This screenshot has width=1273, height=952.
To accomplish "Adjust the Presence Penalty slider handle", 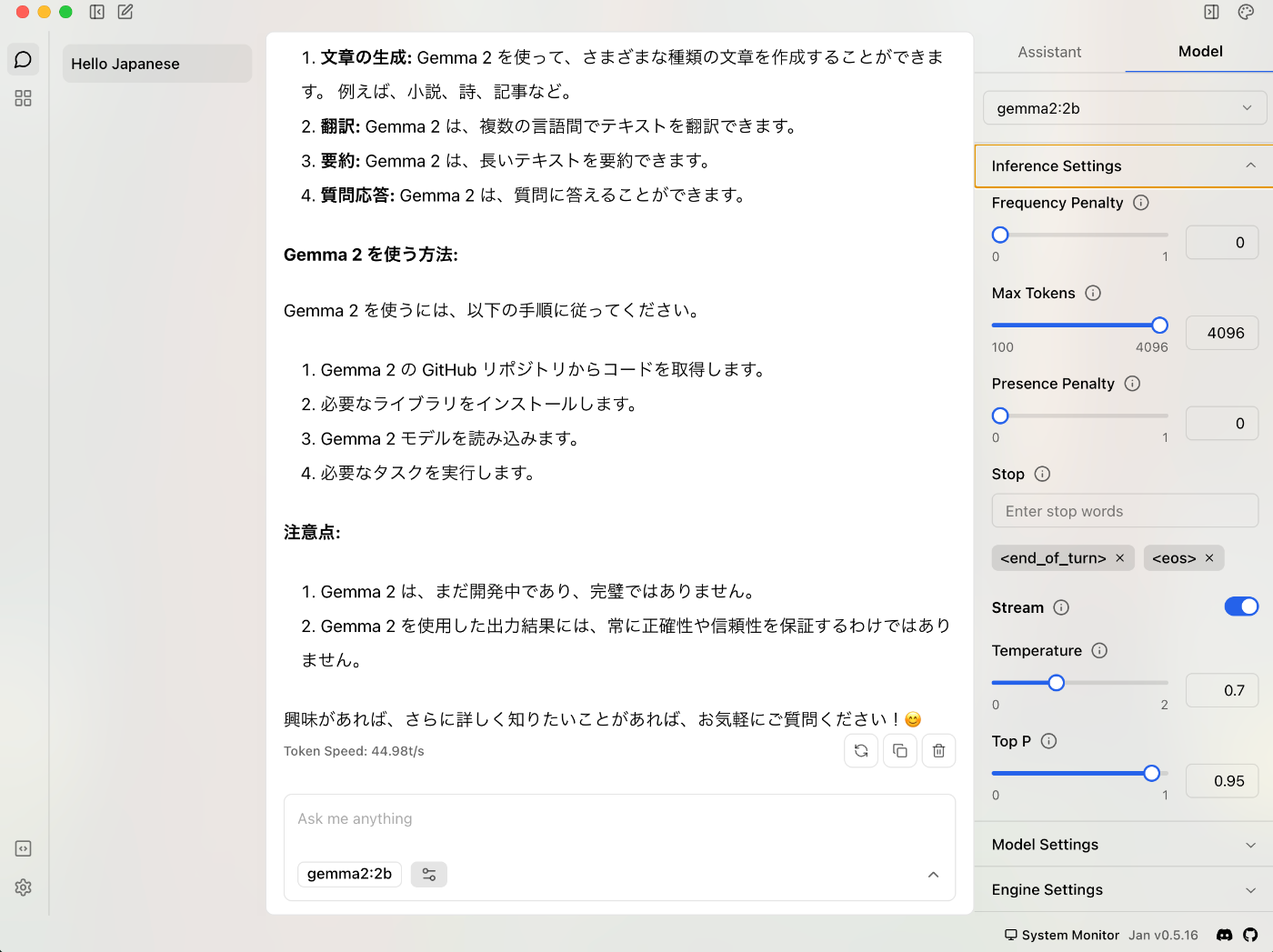I will click(x=1000, y=416).
